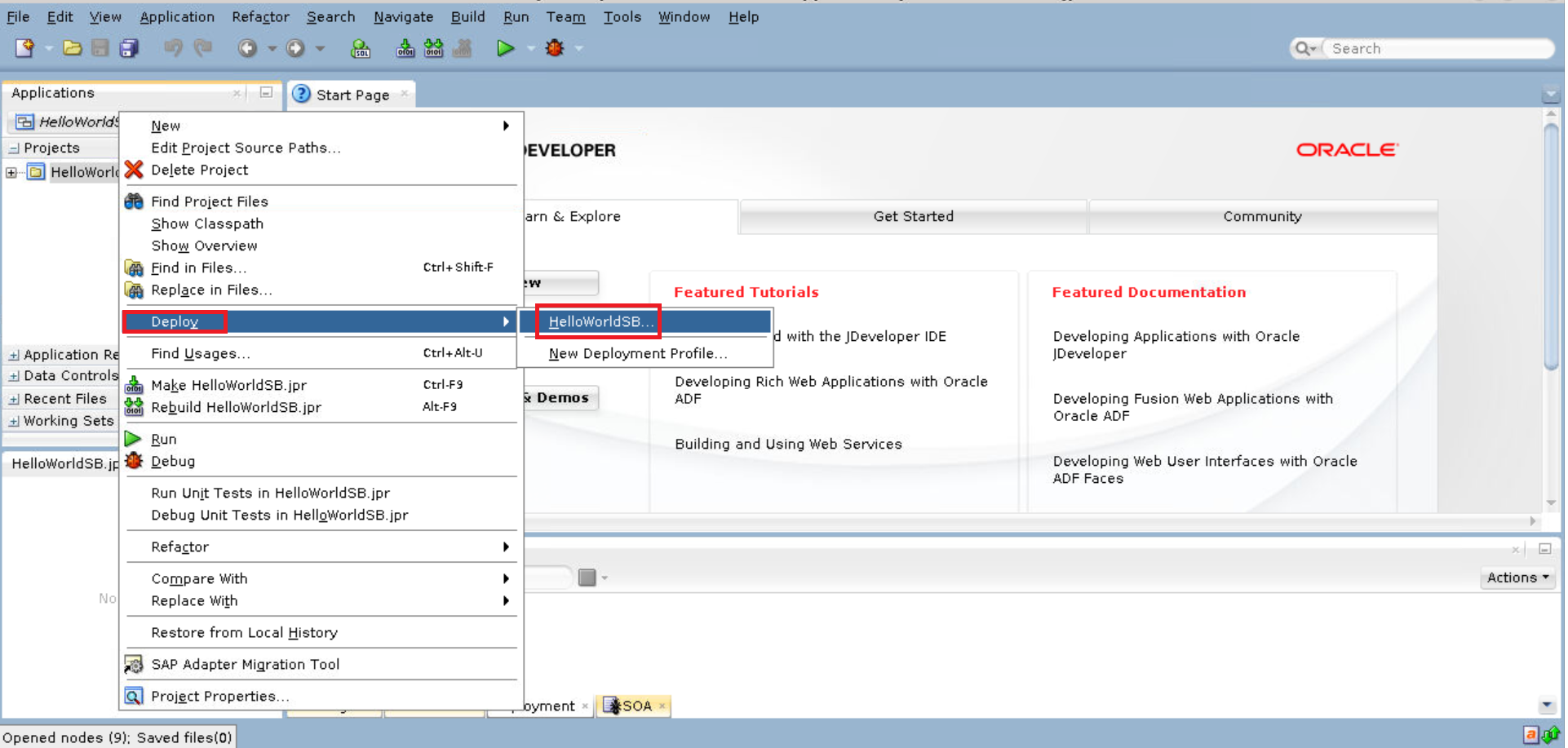This screenshot has height=748, width=1568.
Task: Click the Search input field
Action: pos(1437,49)
